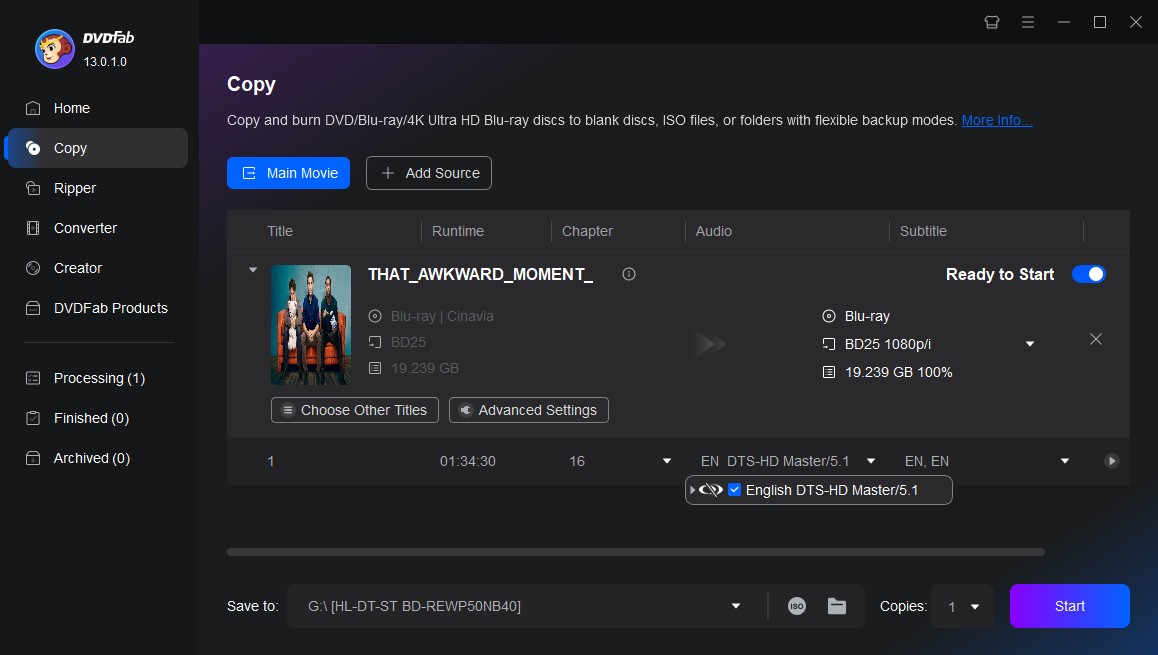Choose folder as the output type
Image resolution: width=1158 pixels, height=655 pixels.
(x=836, y=605)
